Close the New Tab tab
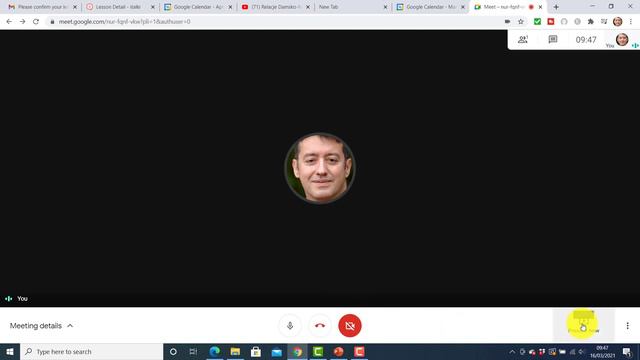The image size is (640, 360). pos(385,7)
